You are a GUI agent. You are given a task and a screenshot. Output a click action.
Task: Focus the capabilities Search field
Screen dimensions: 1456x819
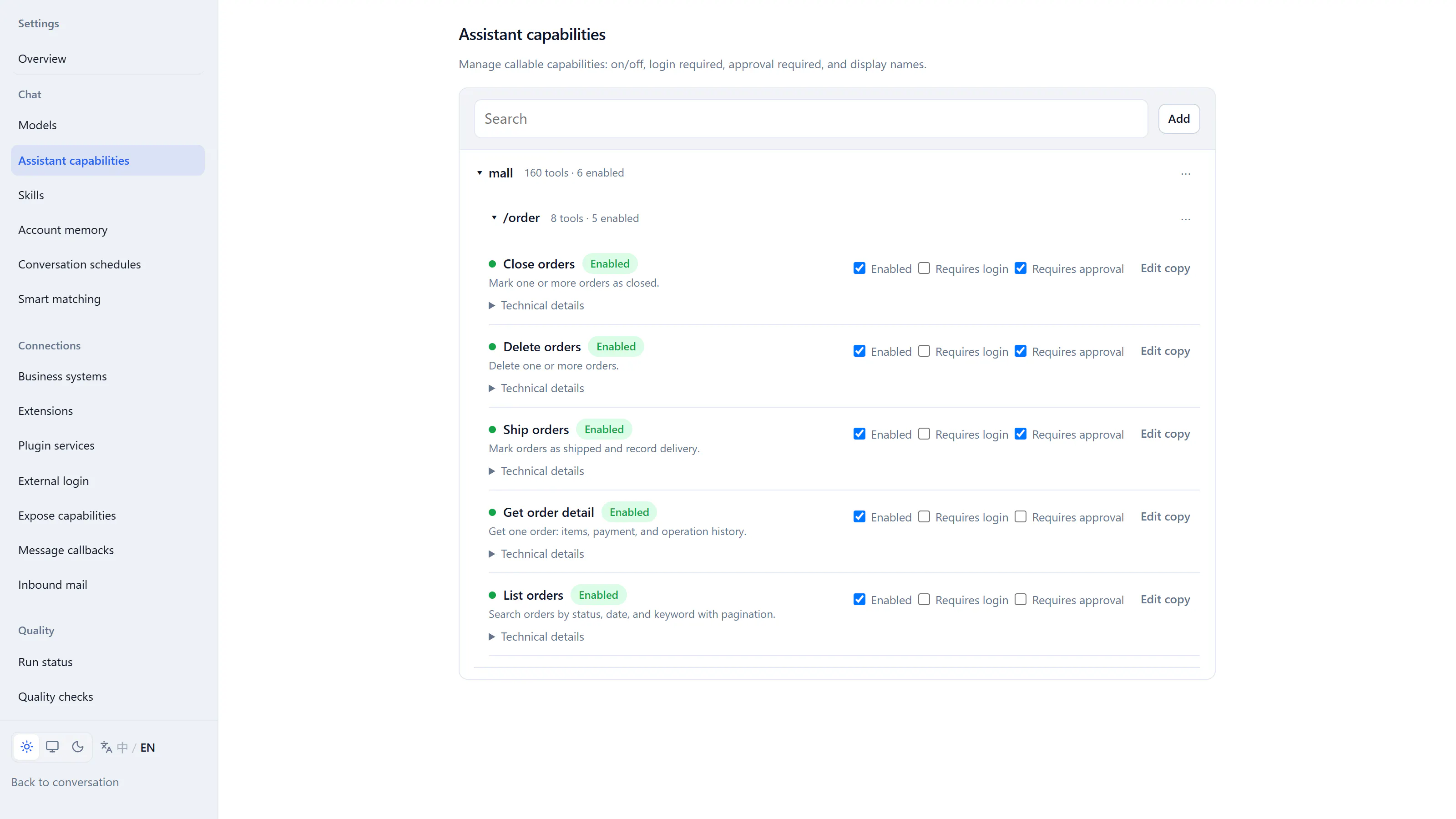pos(810,119)
